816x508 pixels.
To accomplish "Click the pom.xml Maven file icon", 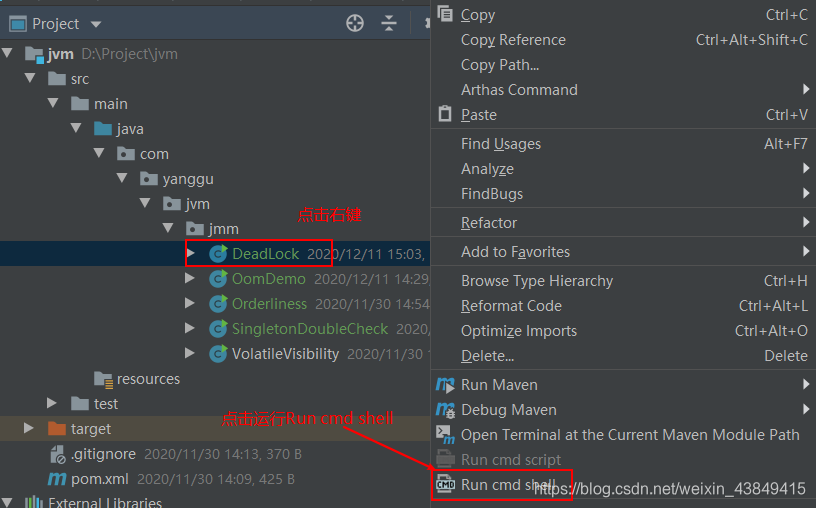I will point(57,478).
